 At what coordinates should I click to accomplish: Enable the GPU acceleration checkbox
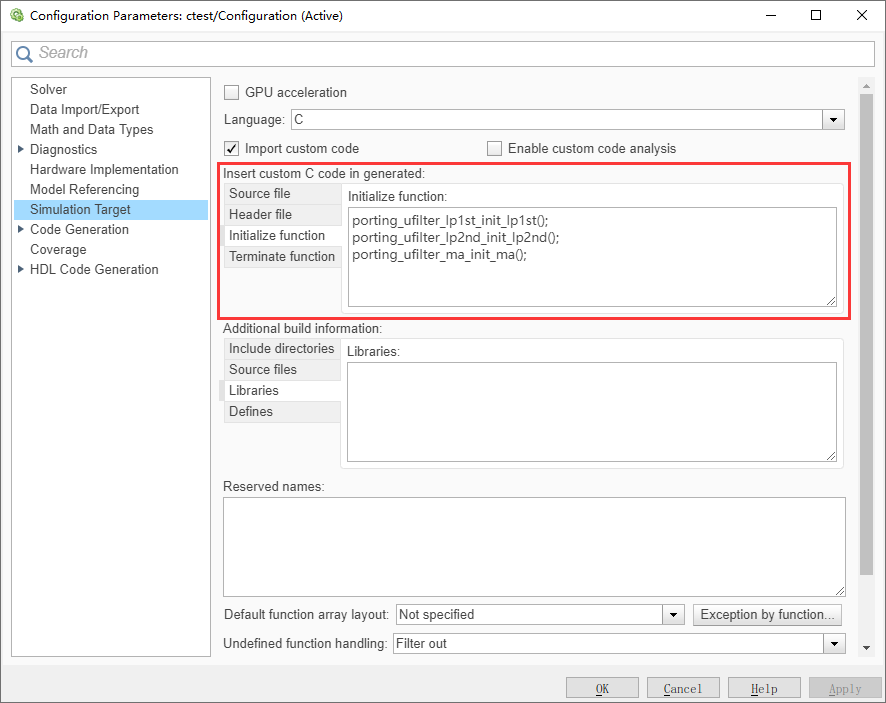coord(231,92)
